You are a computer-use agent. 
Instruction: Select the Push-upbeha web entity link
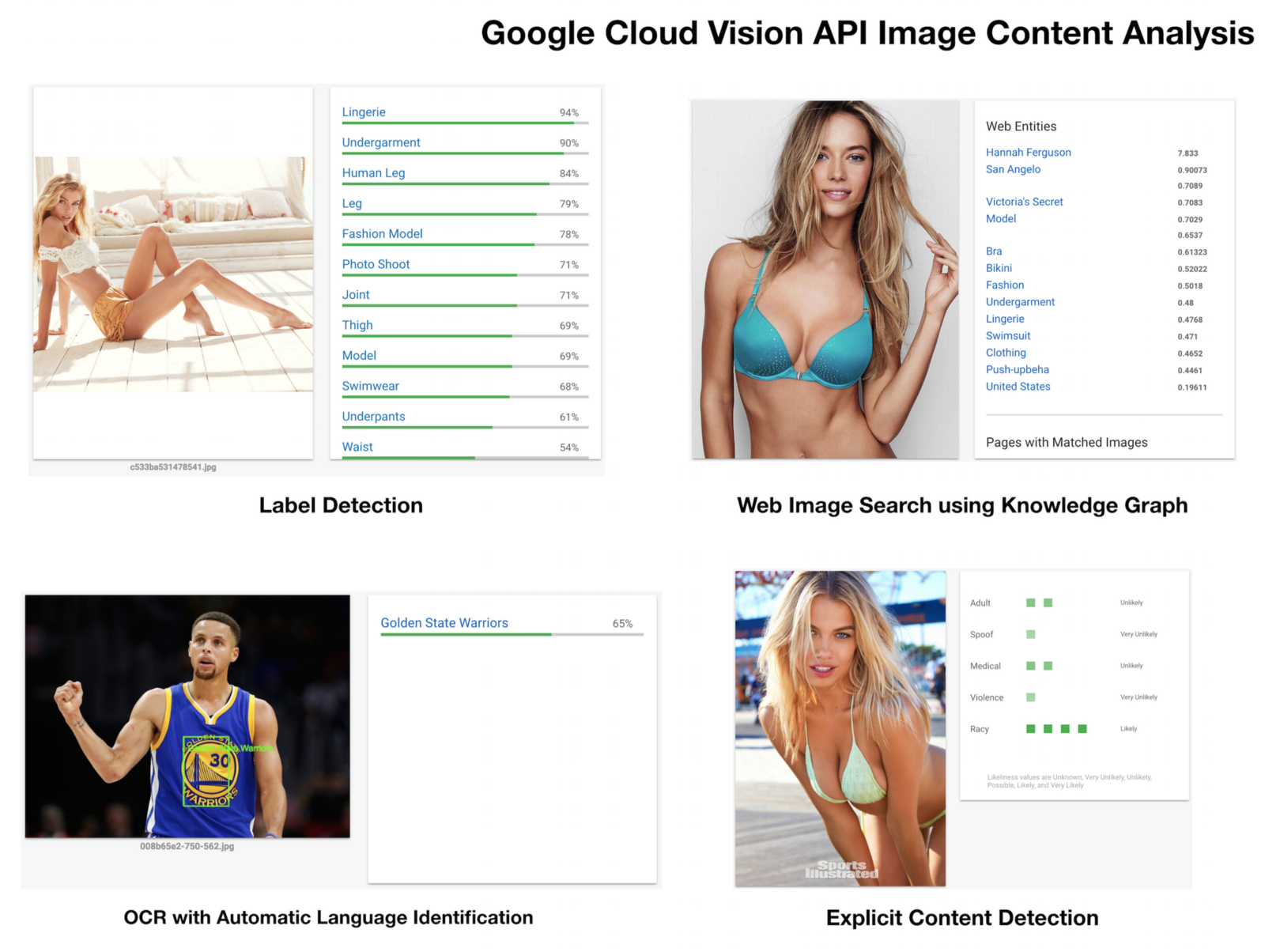click(1017, 369)
